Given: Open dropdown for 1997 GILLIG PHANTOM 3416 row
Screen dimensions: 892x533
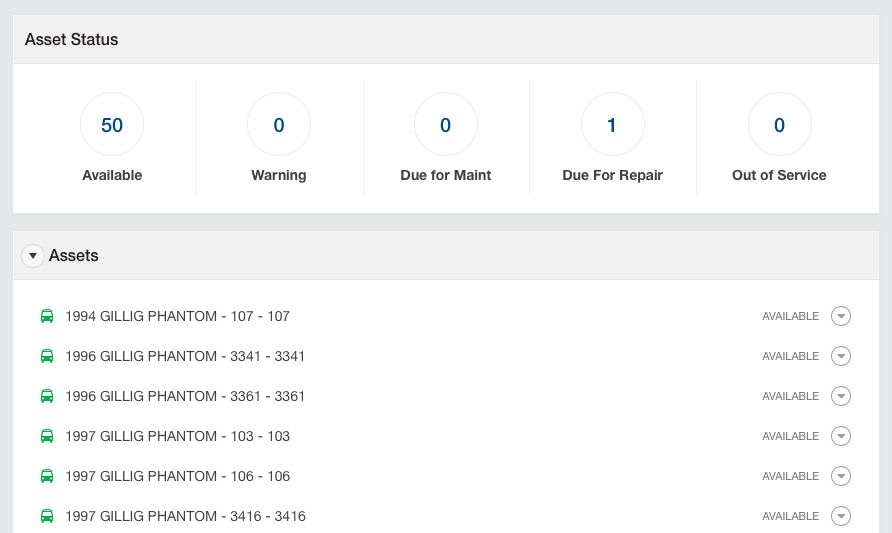Looking at the screenshot, I should point(841,516).
